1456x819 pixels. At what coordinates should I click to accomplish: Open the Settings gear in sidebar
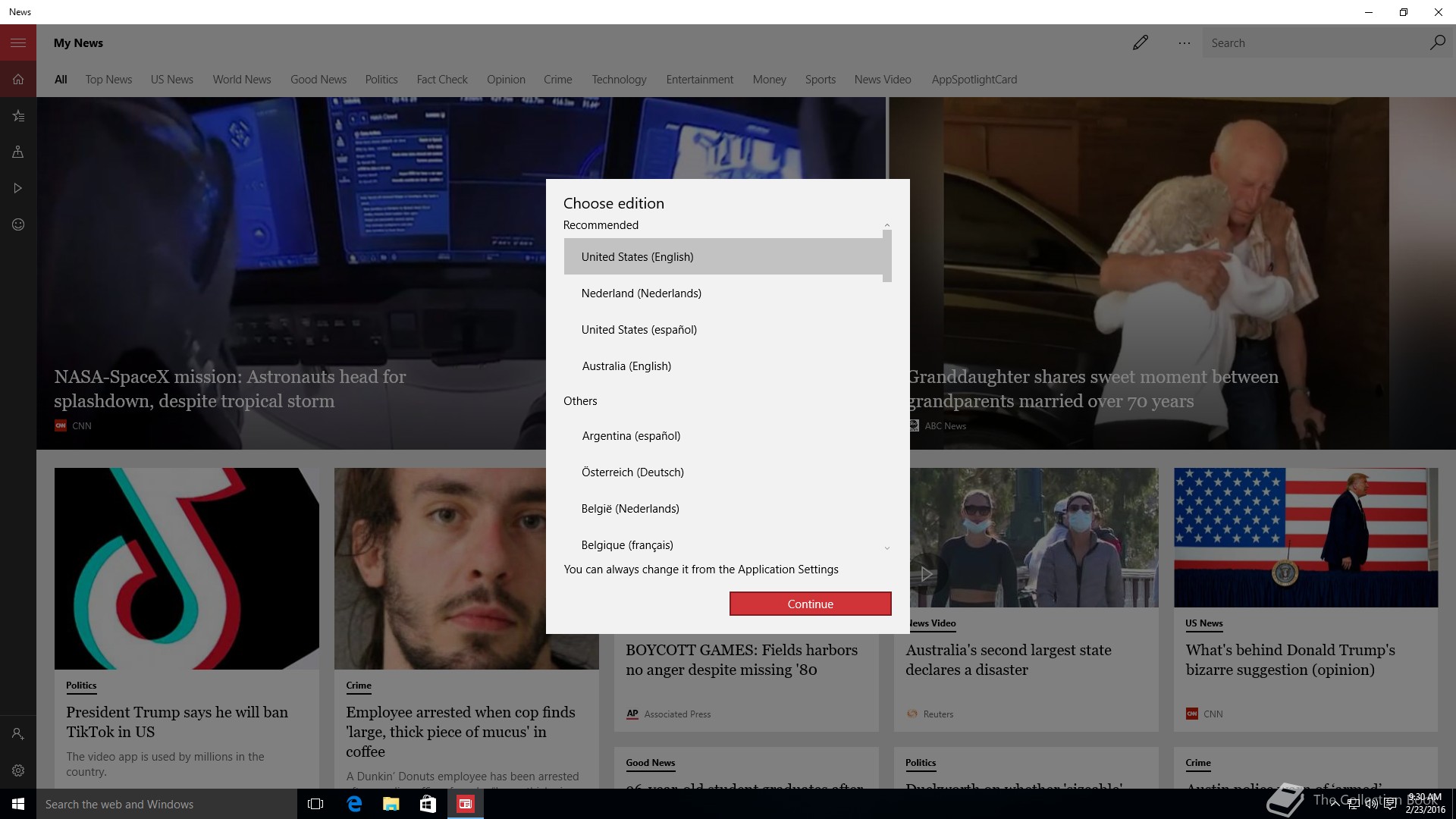pos(18,770)
